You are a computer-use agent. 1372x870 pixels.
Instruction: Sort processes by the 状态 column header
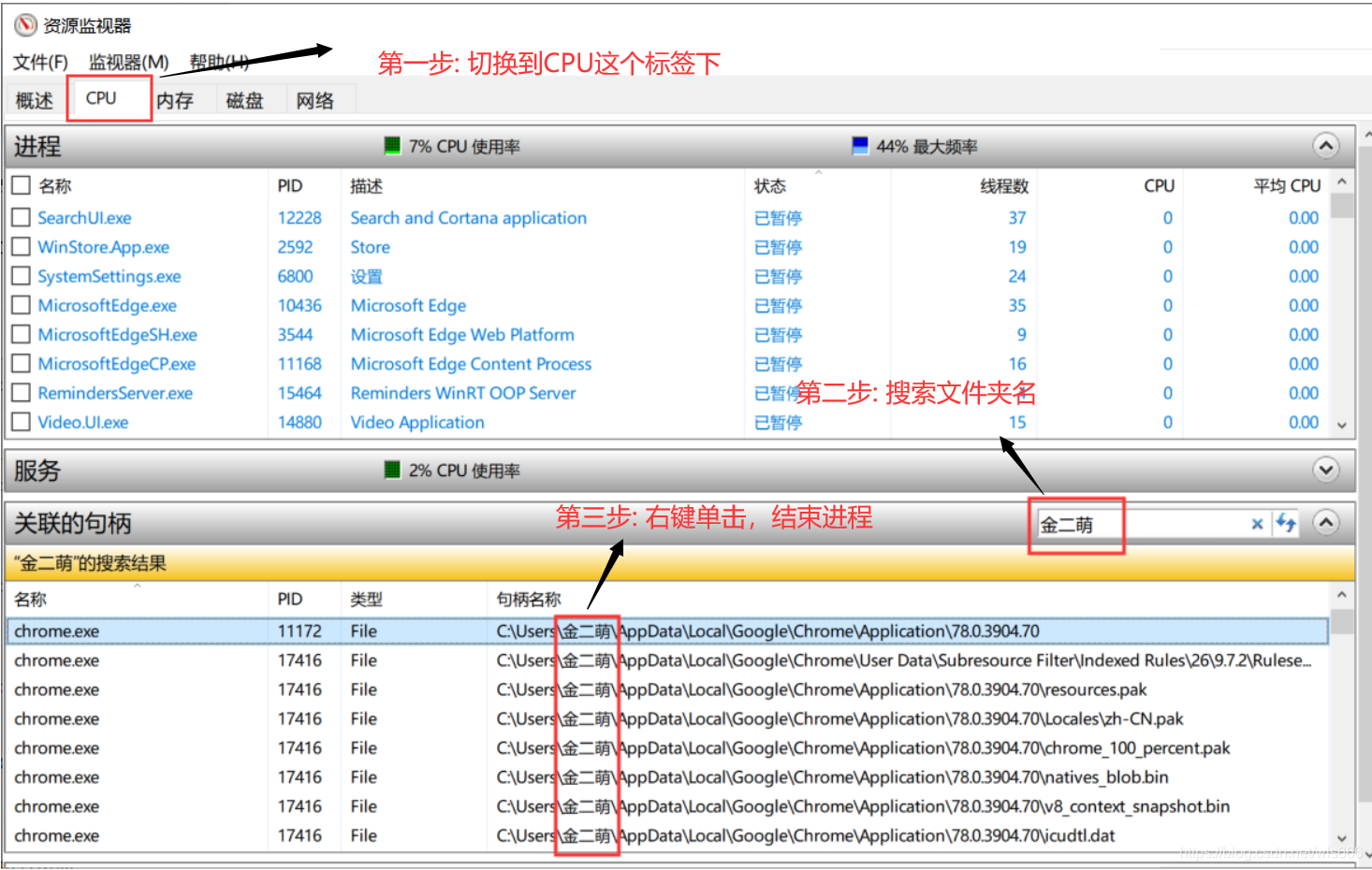coord(770,185)
